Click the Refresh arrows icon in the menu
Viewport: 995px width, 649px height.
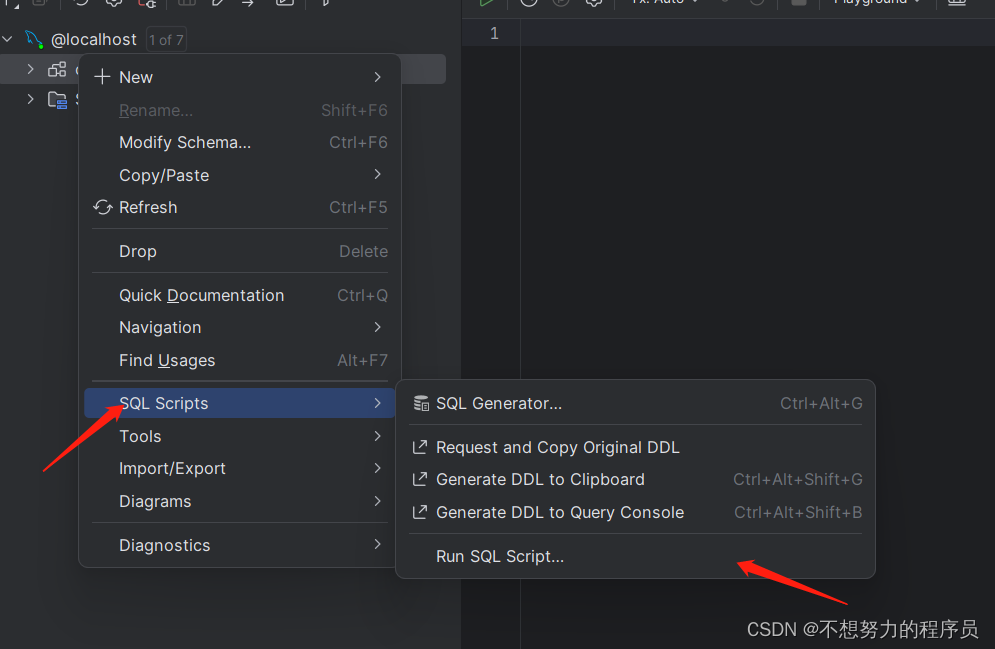[103, 207]
